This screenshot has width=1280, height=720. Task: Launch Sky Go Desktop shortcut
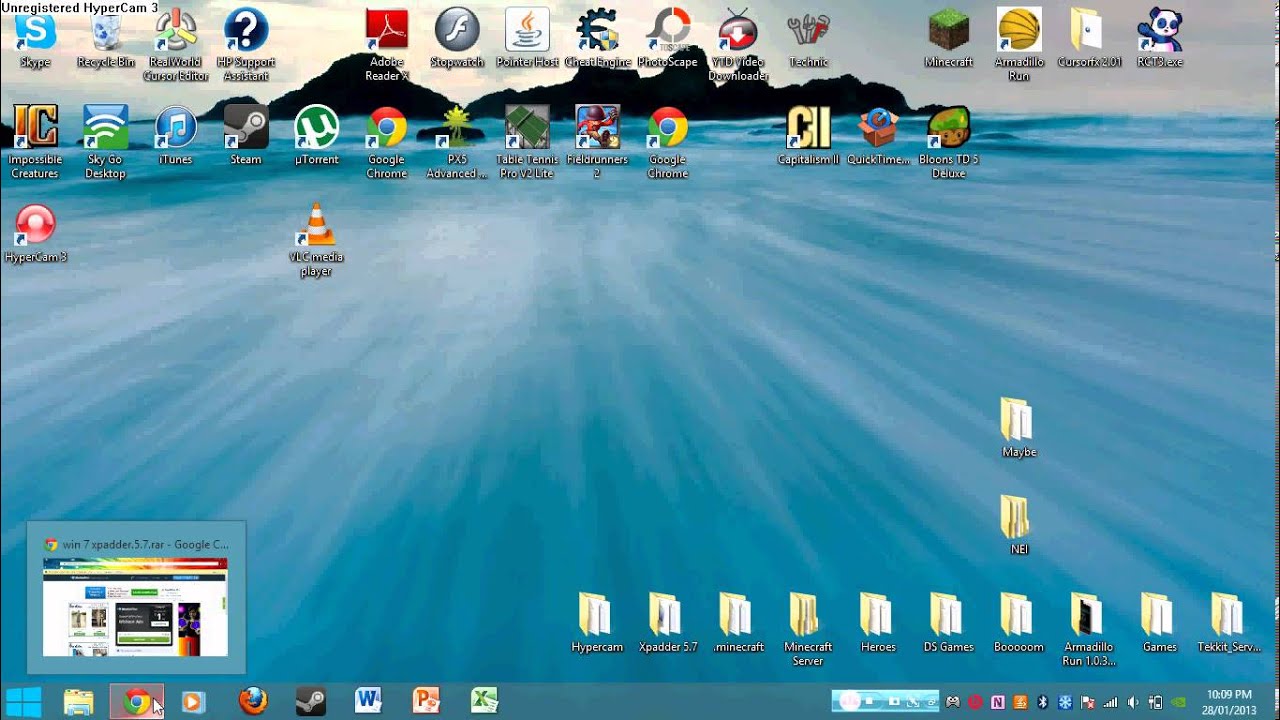105,142
